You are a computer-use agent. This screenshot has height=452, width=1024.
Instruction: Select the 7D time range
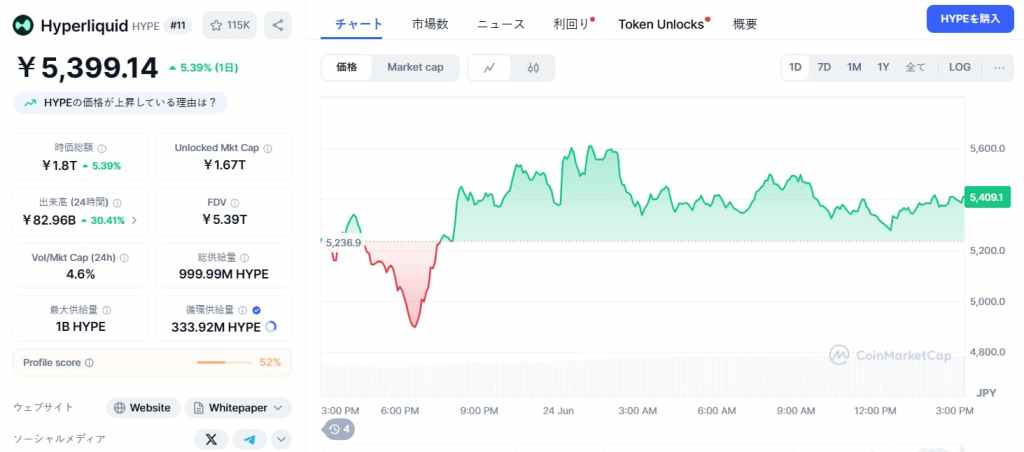click(824, 67)
